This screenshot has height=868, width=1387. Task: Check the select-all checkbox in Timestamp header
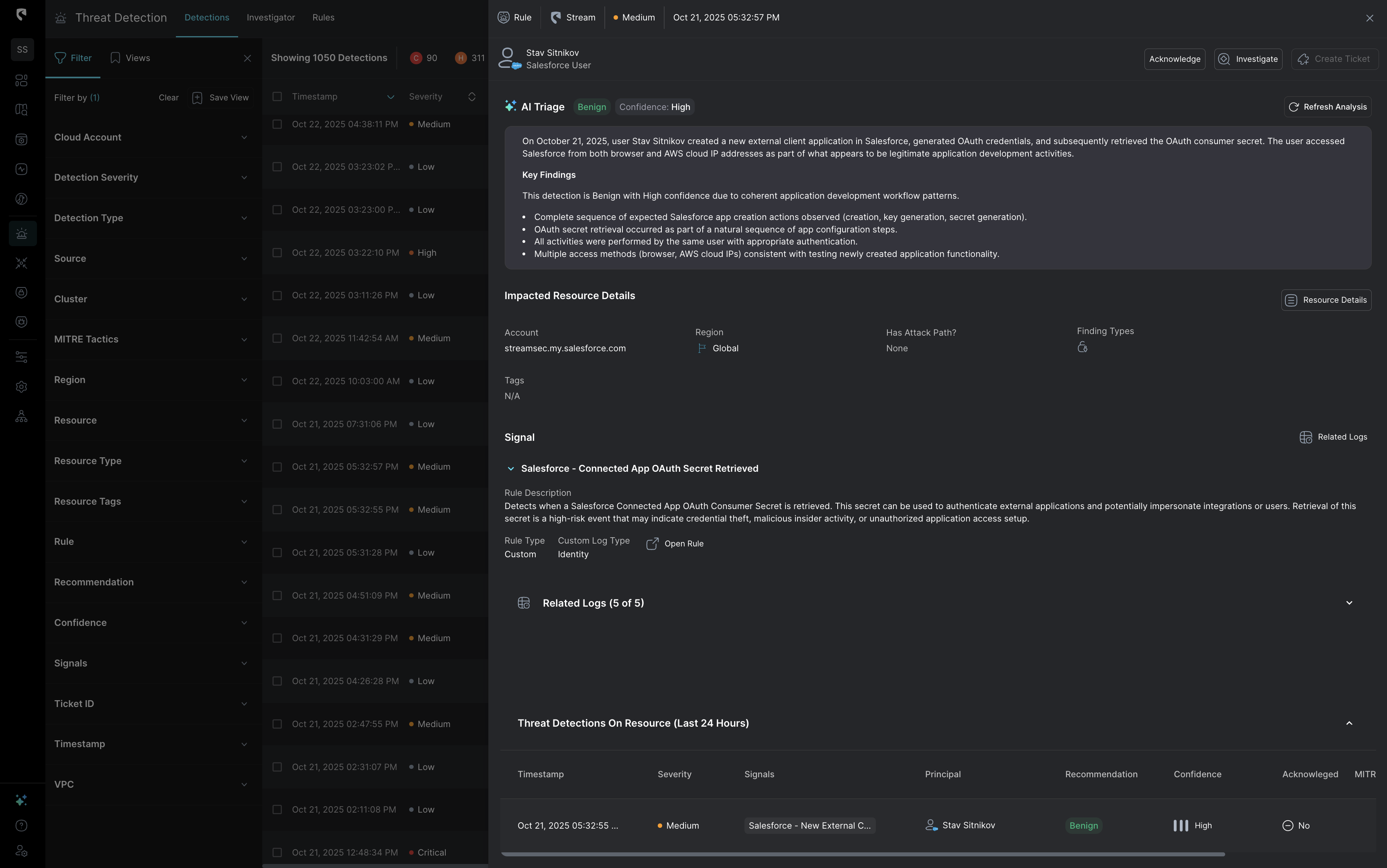point(277,96)
